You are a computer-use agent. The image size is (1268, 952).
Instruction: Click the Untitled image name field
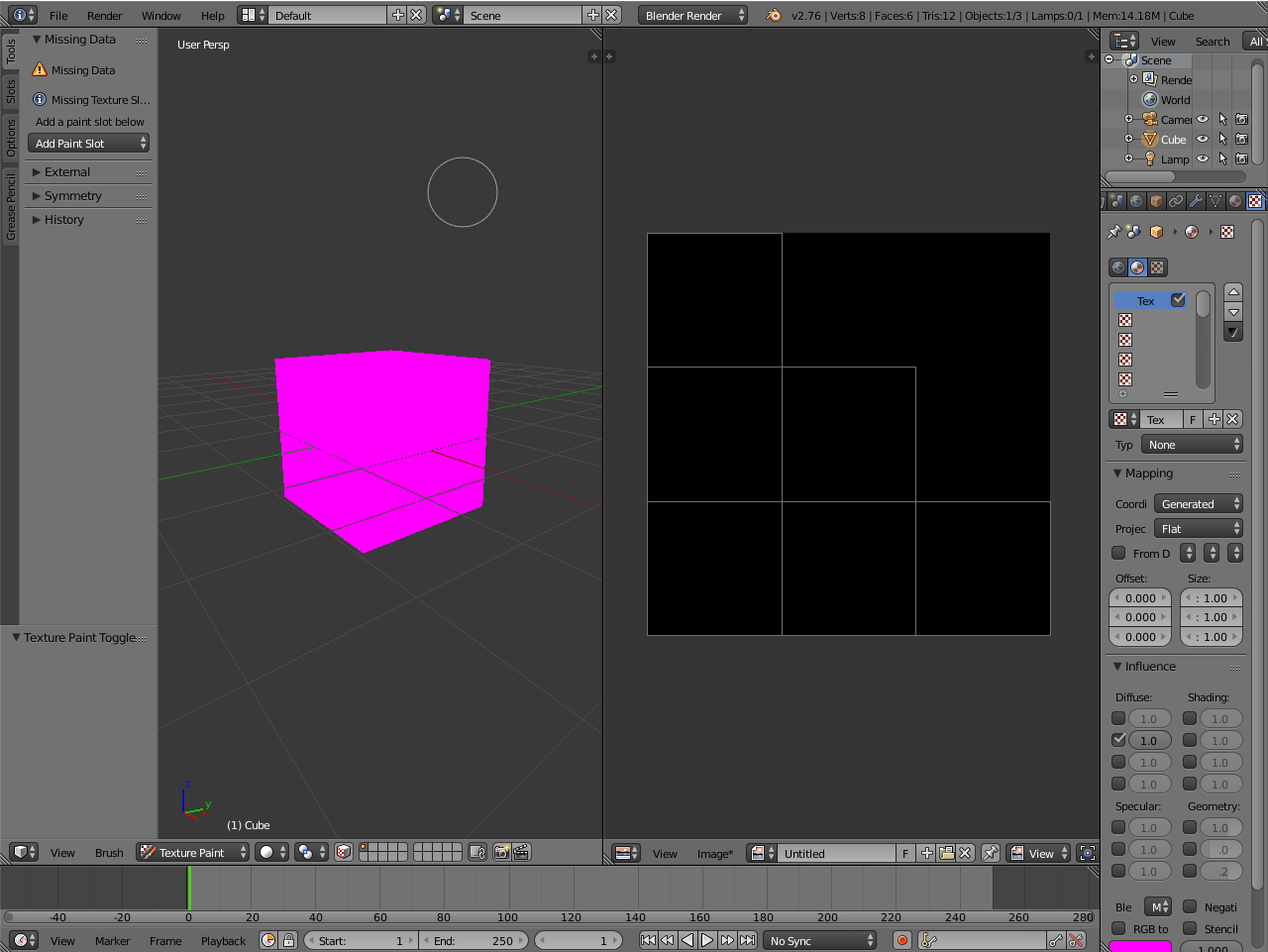point(837,852)
